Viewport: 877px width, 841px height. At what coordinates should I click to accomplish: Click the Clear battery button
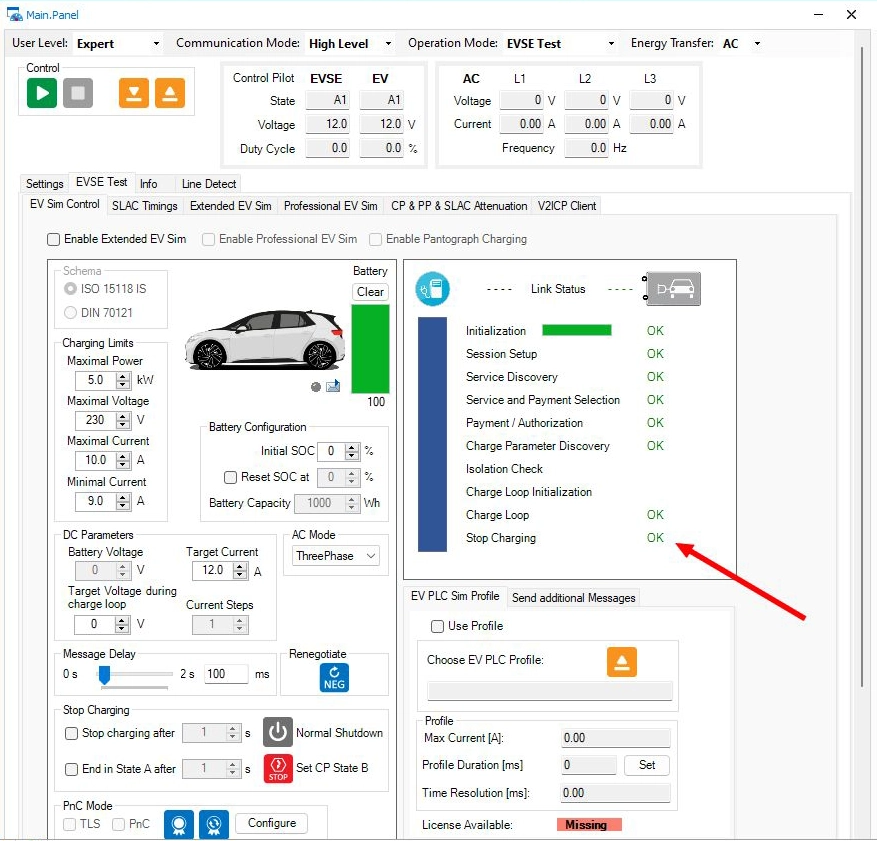click(370, 292)
